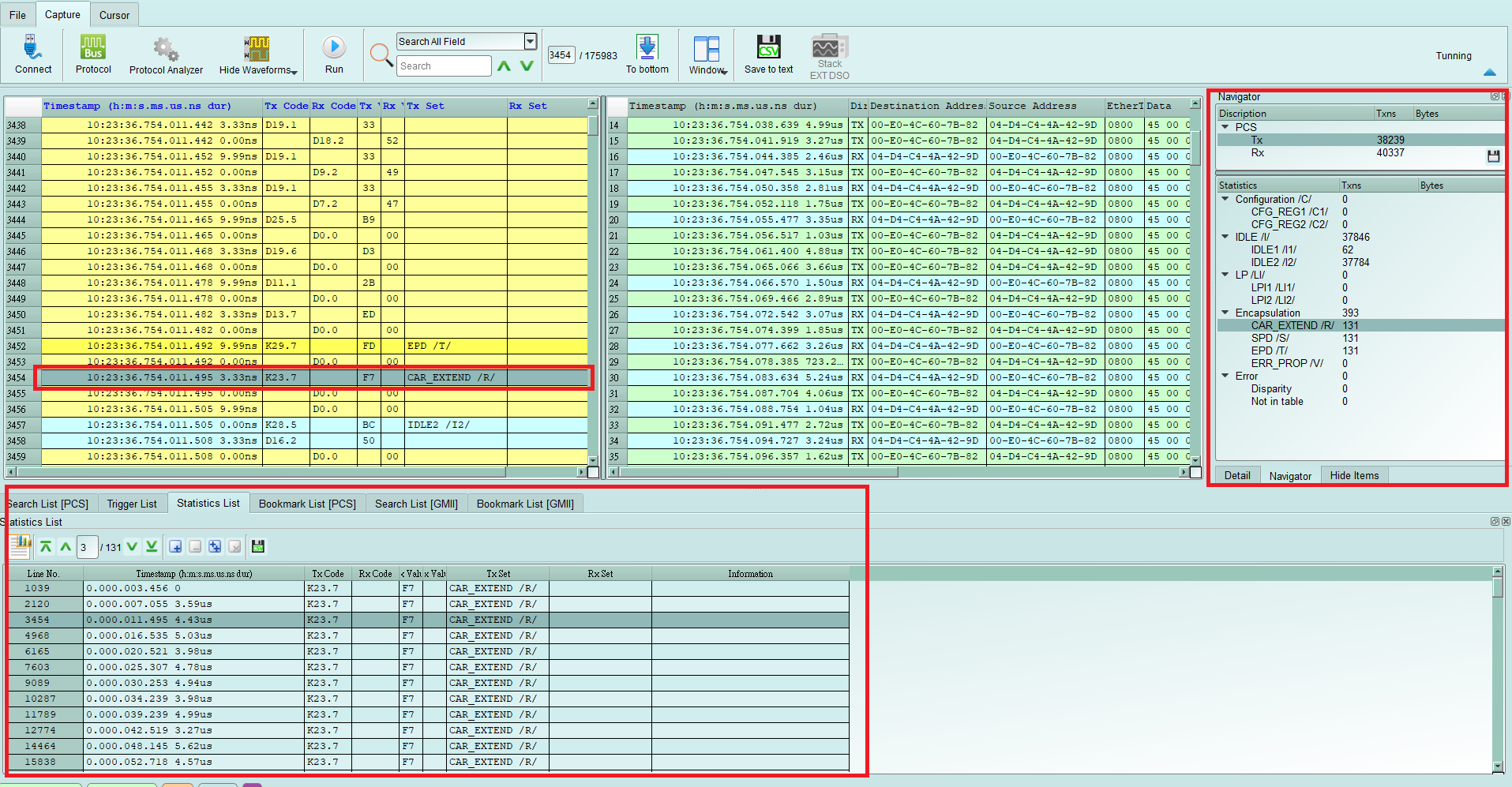Click the Connect USB icon
The image size is (1512, 787).
(x=32, y=47)
